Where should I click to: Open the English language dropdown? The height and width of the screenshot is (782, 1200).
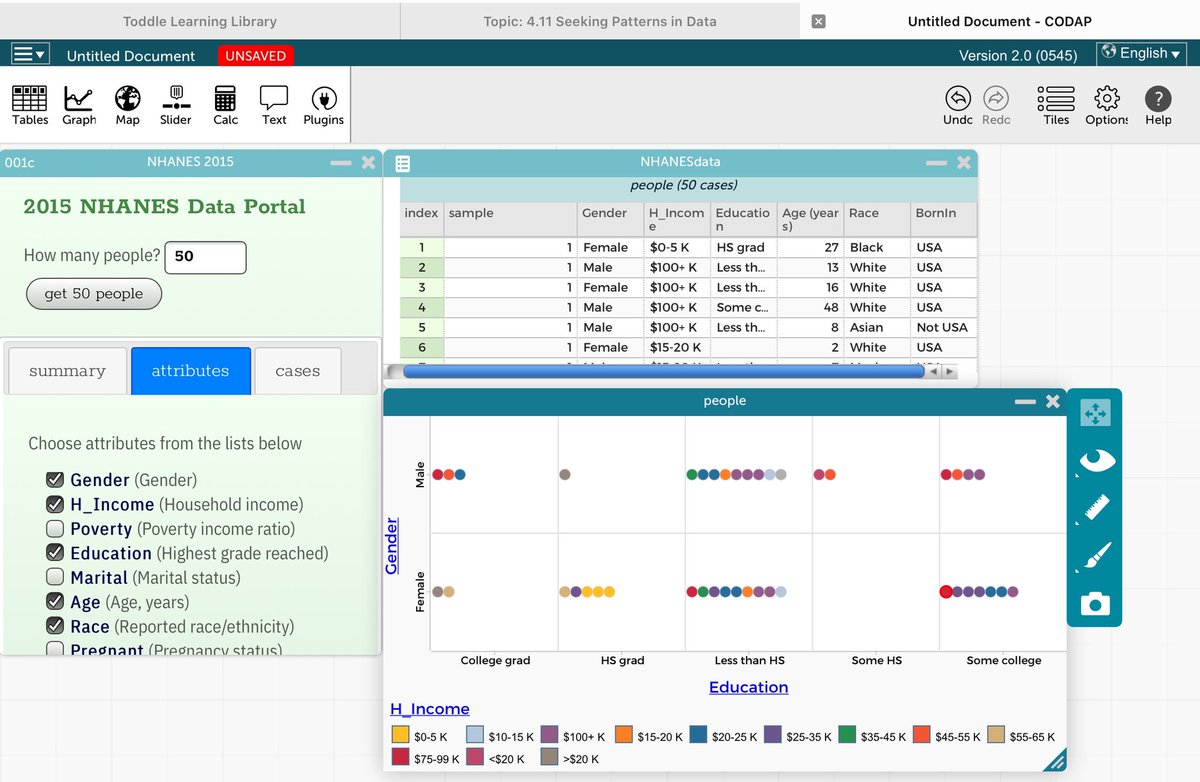click(1141, 53)
